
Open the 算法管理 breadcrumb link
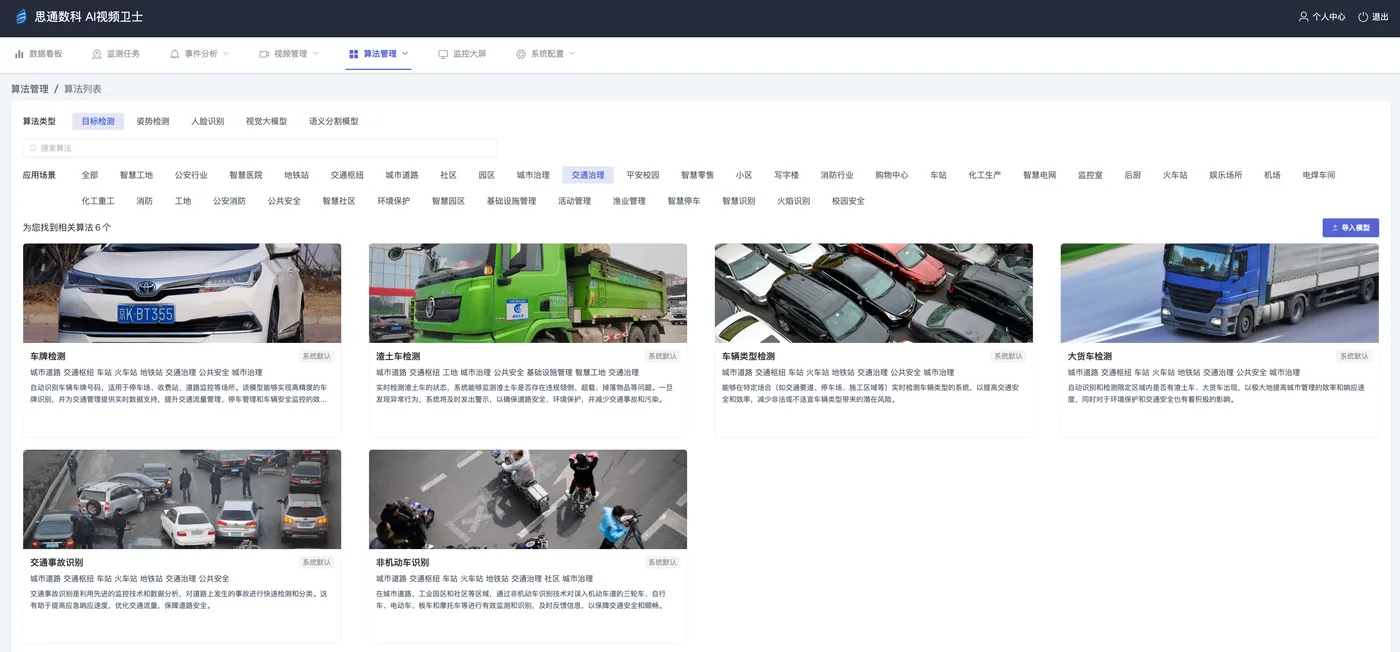pyautogui.click(x=29, y=88)
